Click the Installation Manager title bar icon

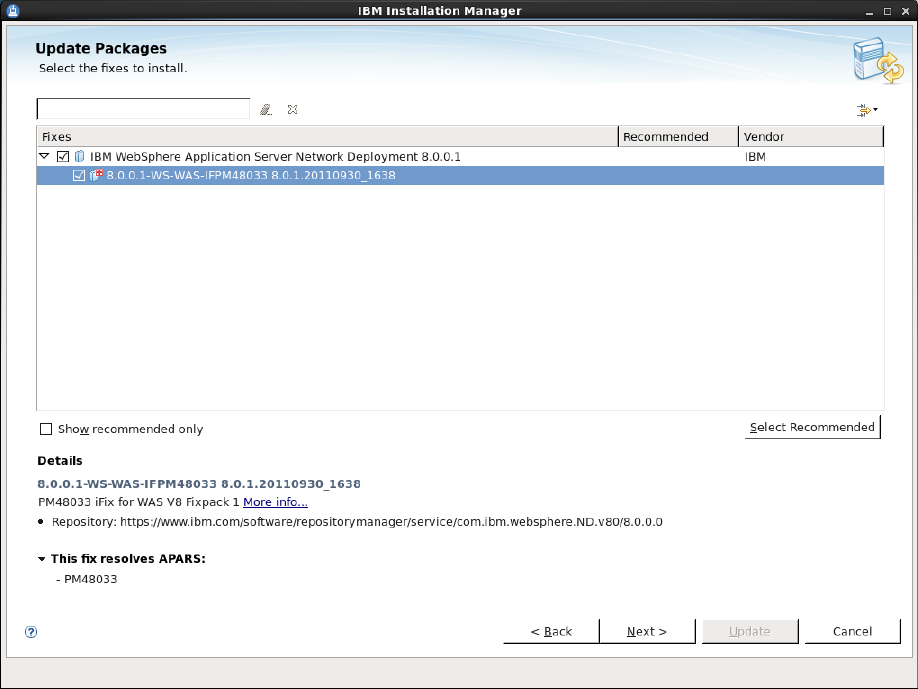coord(13,11)
